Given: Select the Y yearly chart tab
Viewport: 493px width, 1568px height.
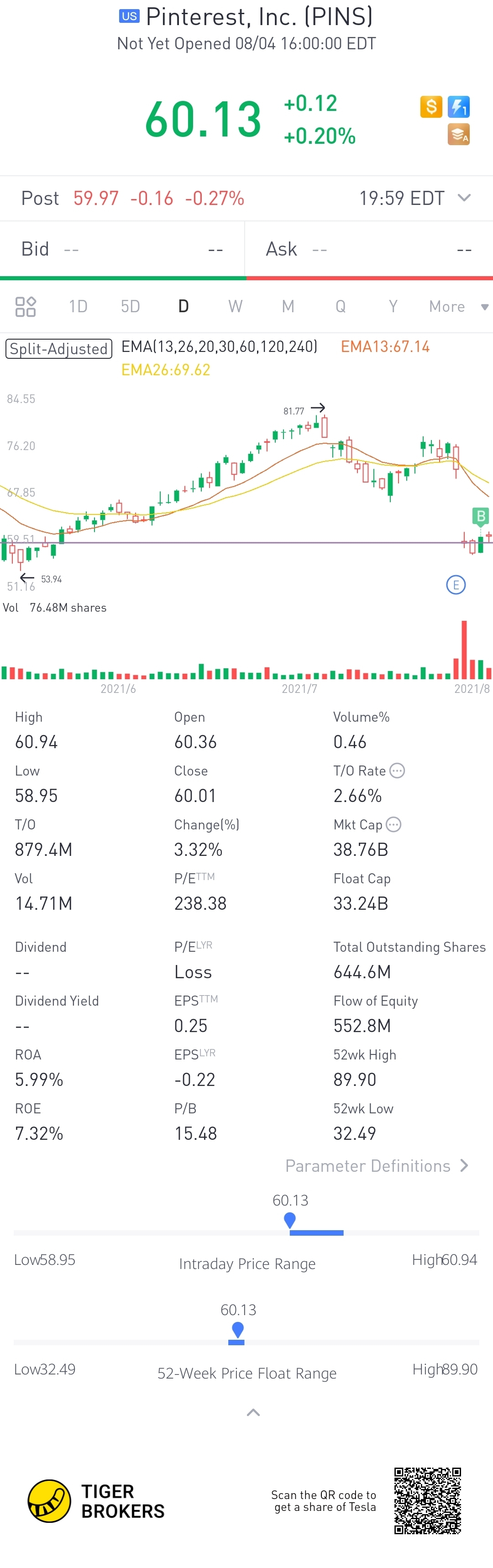Looking at the screenshot, I should click(393, 306).
